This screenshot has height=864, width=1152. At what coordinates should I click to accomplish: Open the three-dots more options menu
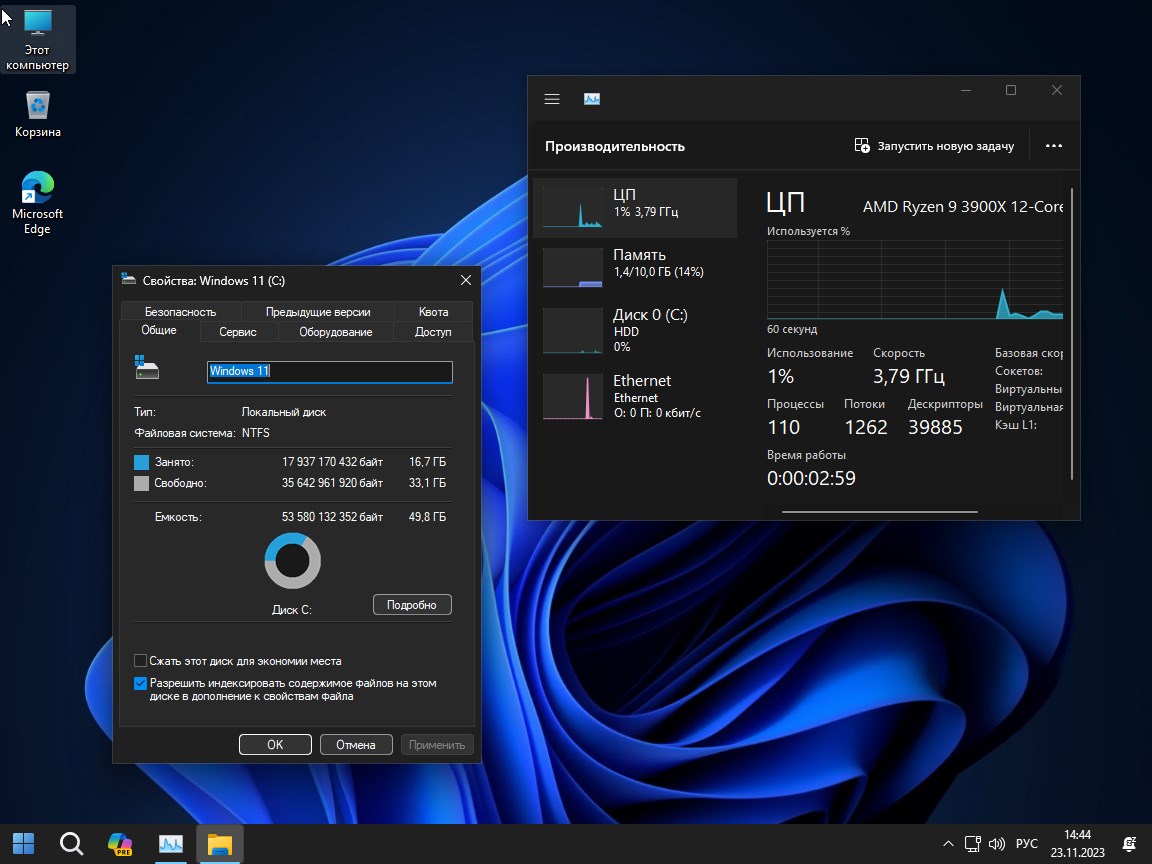pyautogui.click(x=1053, y=146)
